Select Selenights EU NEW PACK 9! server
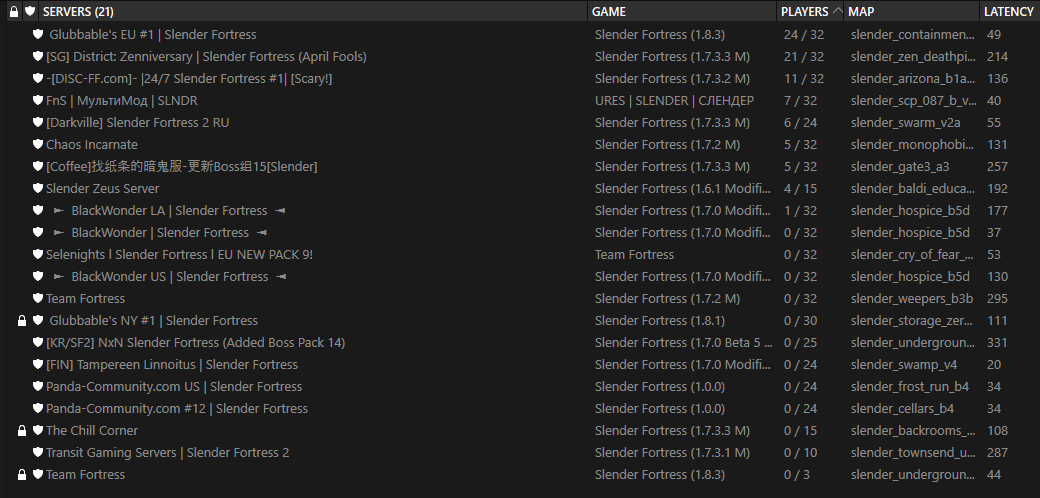Viewport: 1040px width, 498px height. point(179,255)
